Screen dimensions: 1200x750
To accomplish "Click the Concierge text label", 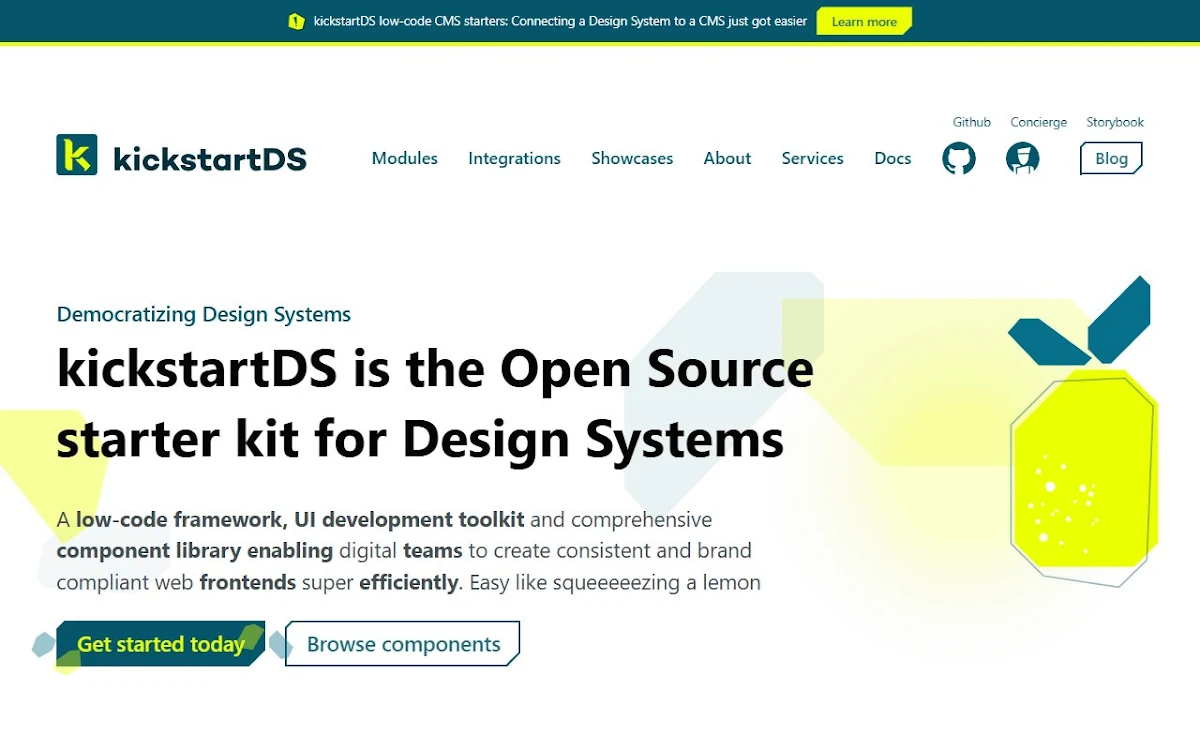I will (x=1039, y=122).
